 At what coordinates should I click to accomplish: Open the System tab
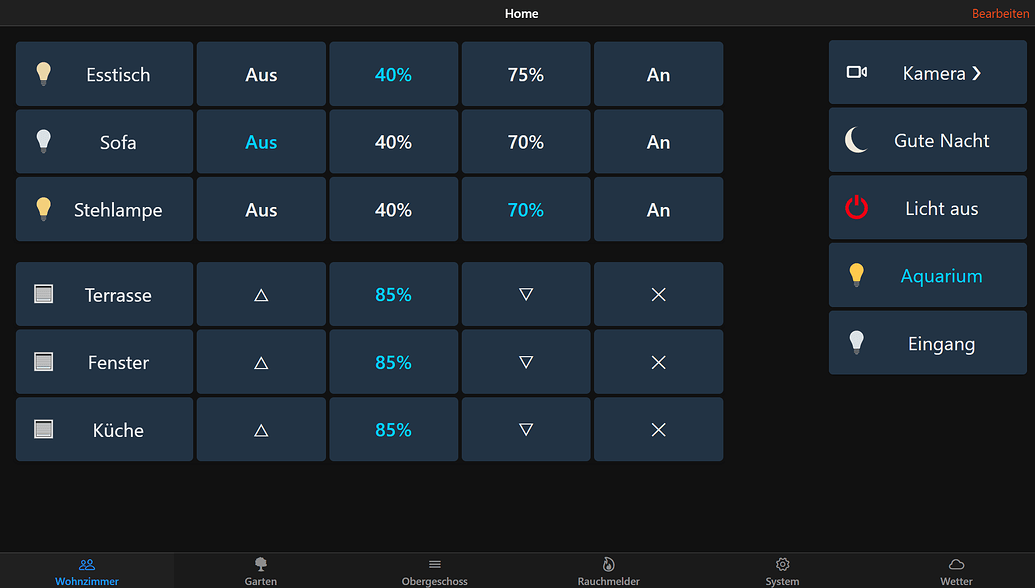click(x=782, y=570)
